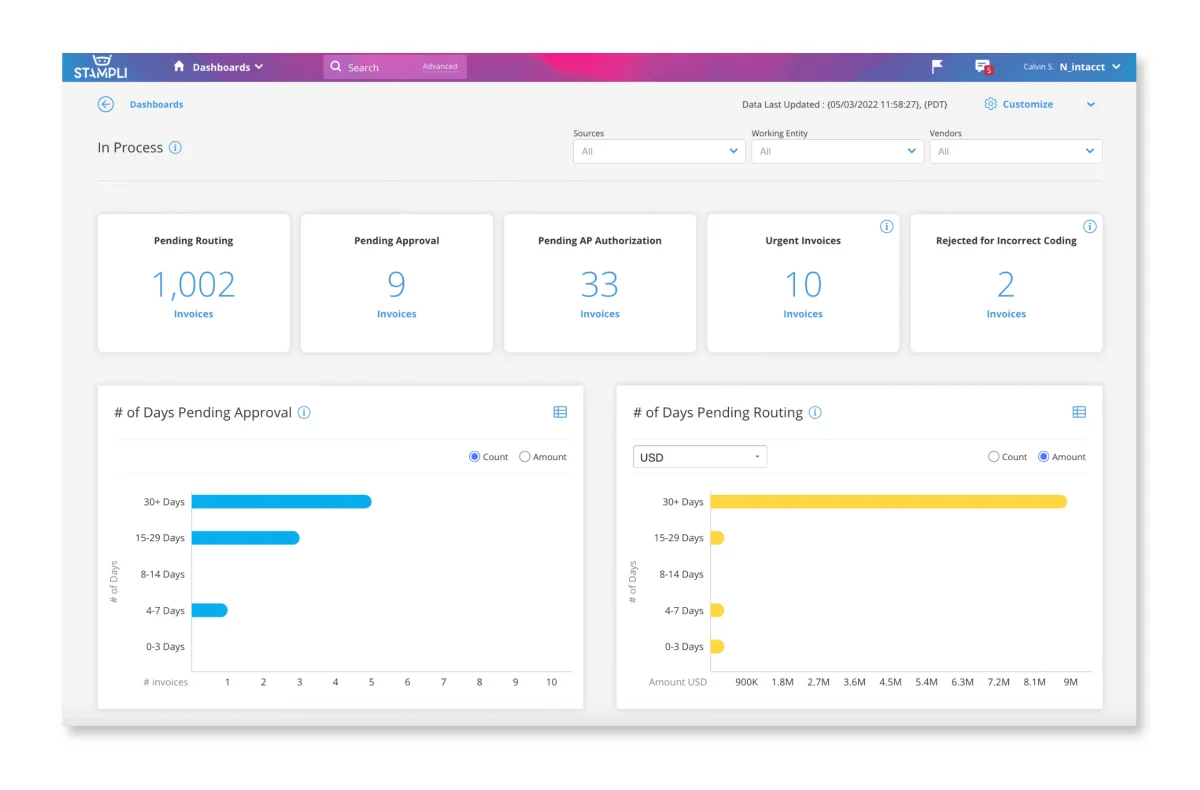Click the Customize link
This screenshot has height=790, width=1200.
[x=1028, y=104]
